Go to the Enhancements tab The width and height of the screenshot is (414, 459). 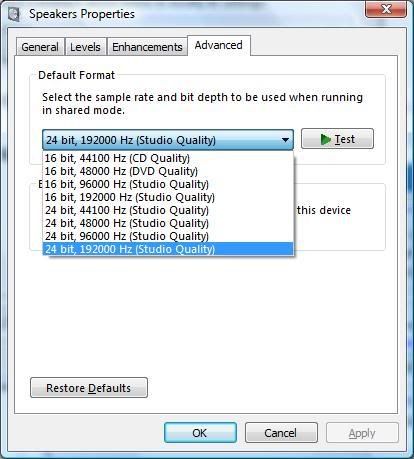point(147,47)
